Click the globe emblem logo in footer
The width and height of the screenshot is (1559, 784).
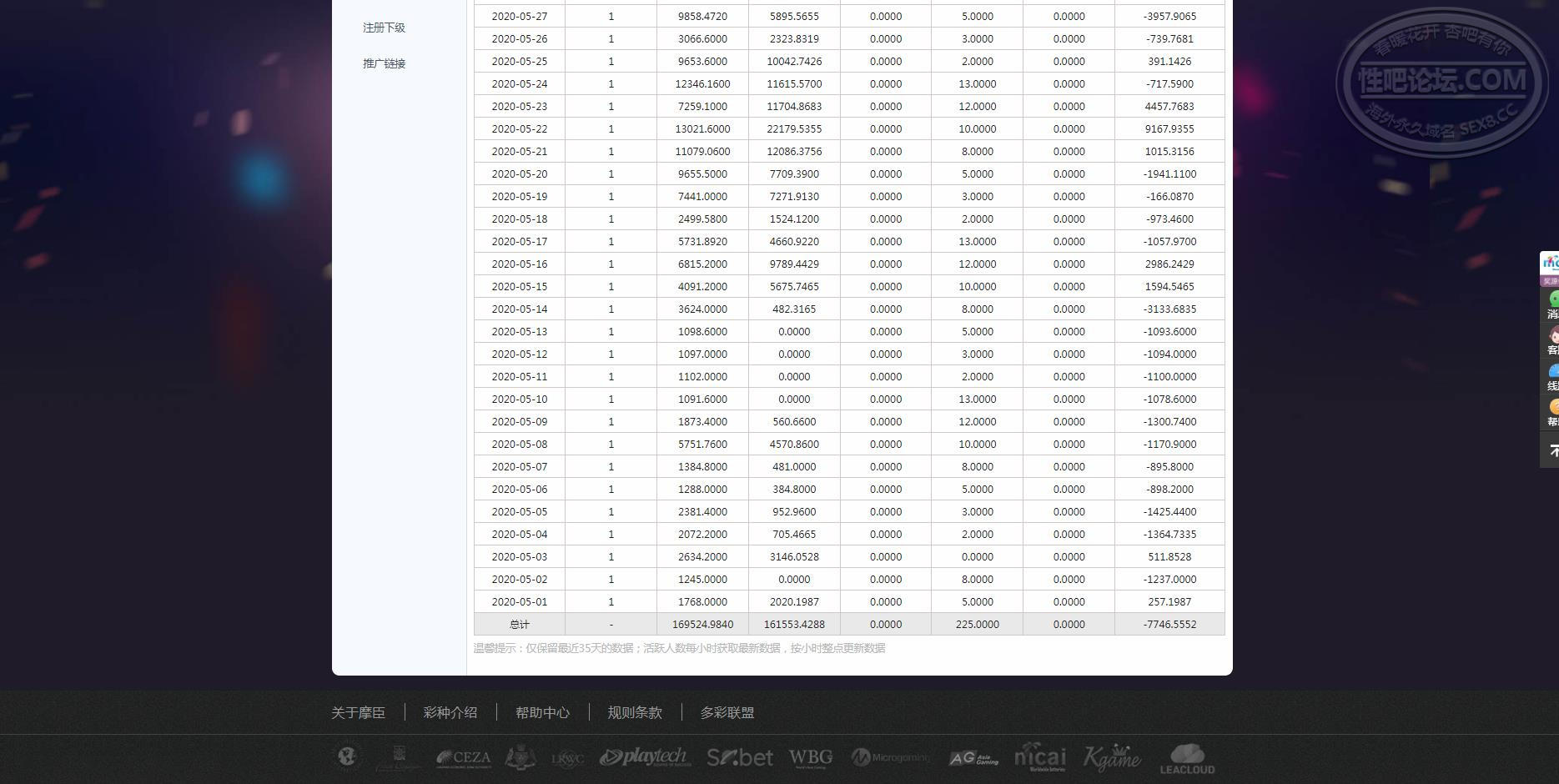click(x=347, y=756)
